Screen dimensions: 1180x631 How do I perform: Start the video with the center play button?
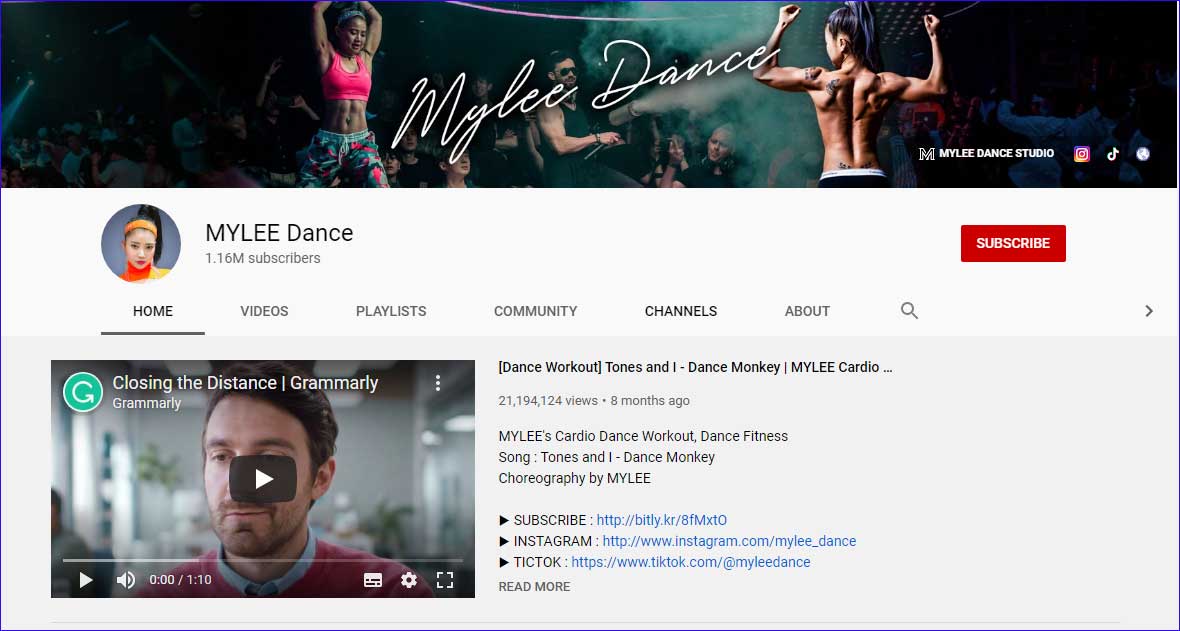pyautogui.click(x=263, y=479)
